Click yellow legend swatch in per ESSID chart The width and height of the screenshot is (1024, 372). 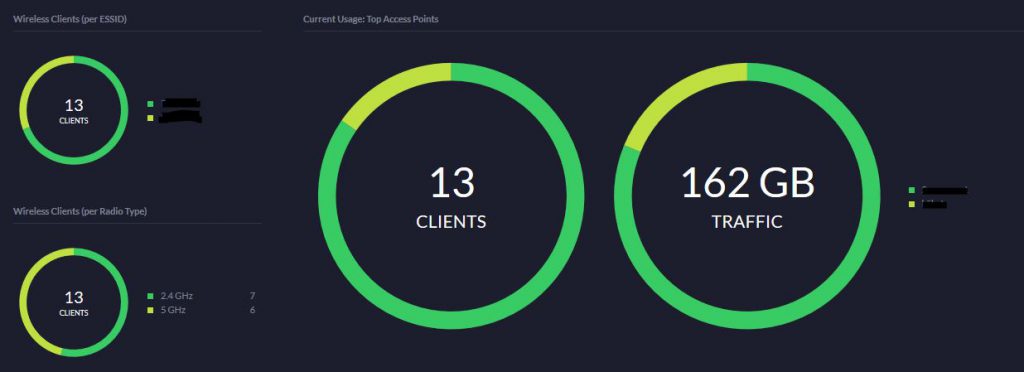pyautogui.click(x=150, y=118)
